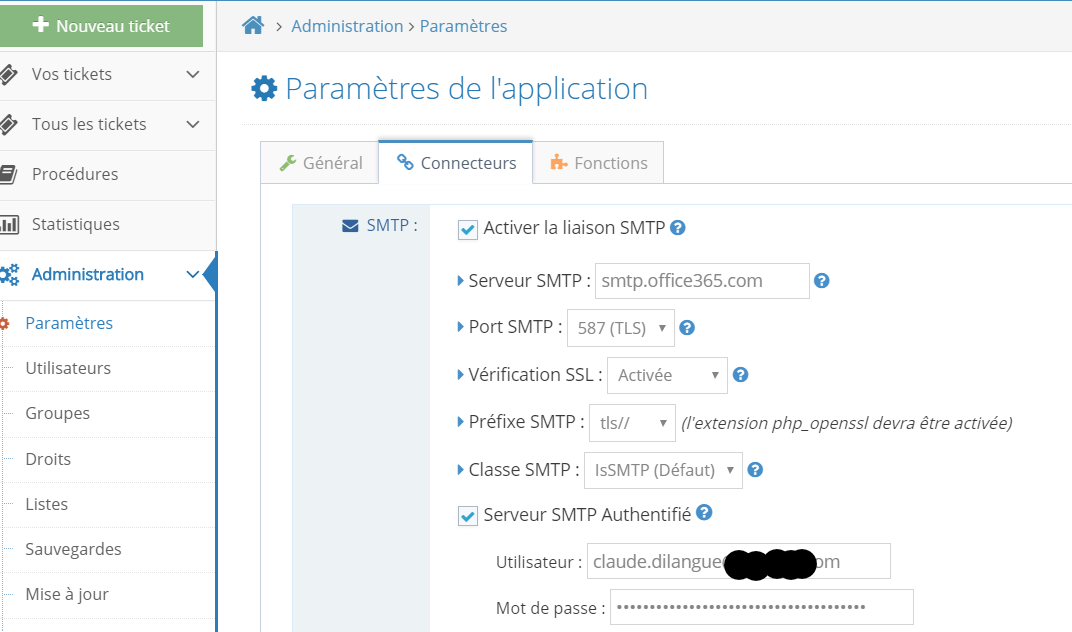Screen dimensions: 1072x632
Task: Toggle the Activer la liaison SMTP checkbox
Action: 468,230
